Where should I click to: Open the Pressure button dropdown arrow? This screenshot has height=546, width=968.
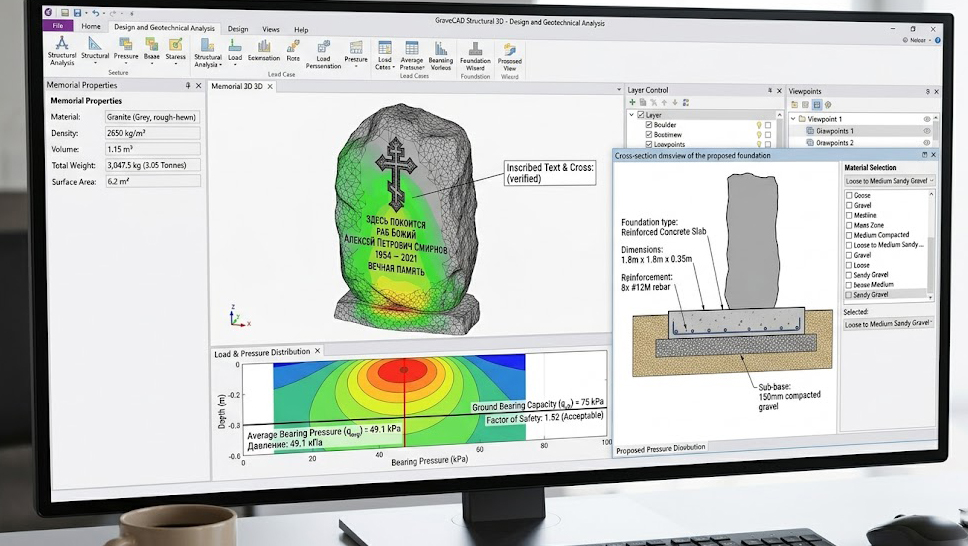point(126,63)
